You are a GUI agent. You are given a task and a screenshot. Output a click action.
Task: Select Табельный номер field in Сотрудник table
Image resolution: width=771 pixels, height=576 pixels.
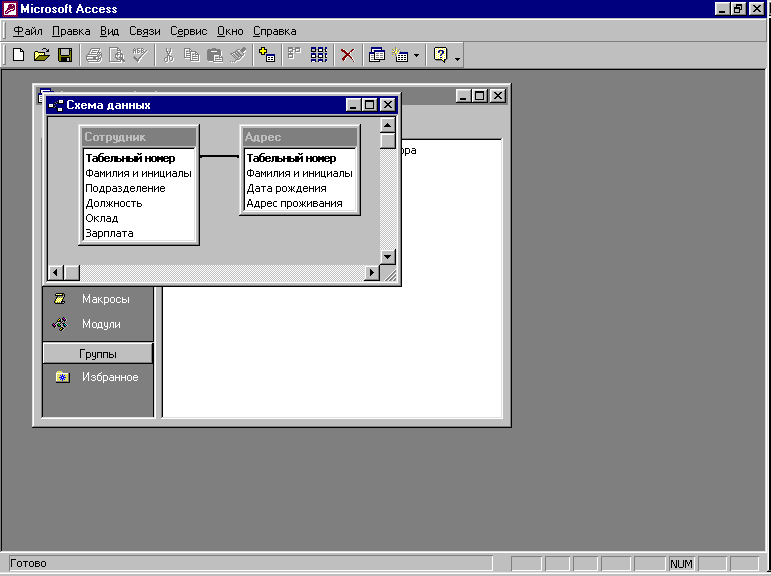(x=139, y=158)
